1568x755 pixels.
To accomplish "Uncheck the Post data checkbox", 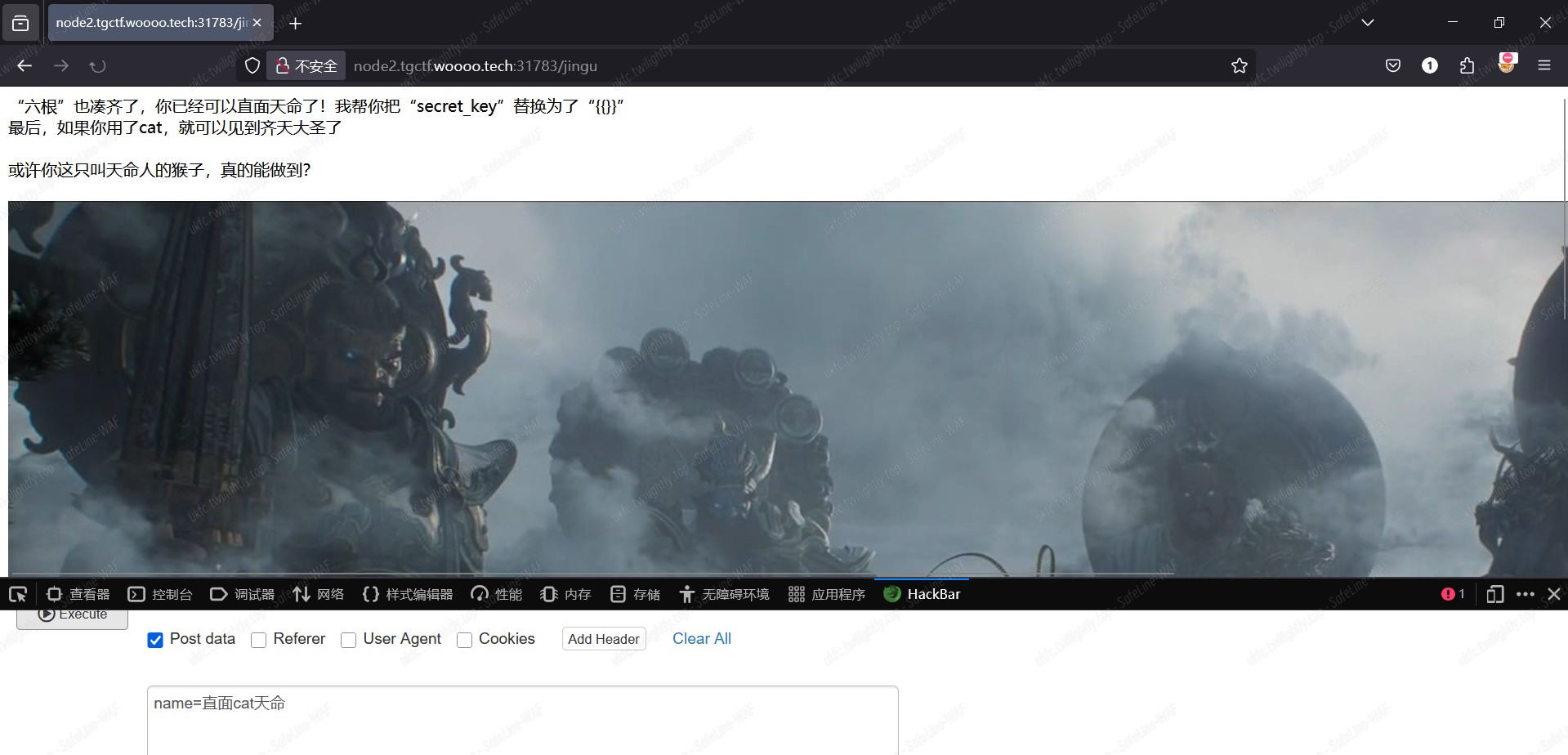I will click(x=155, y=640).
